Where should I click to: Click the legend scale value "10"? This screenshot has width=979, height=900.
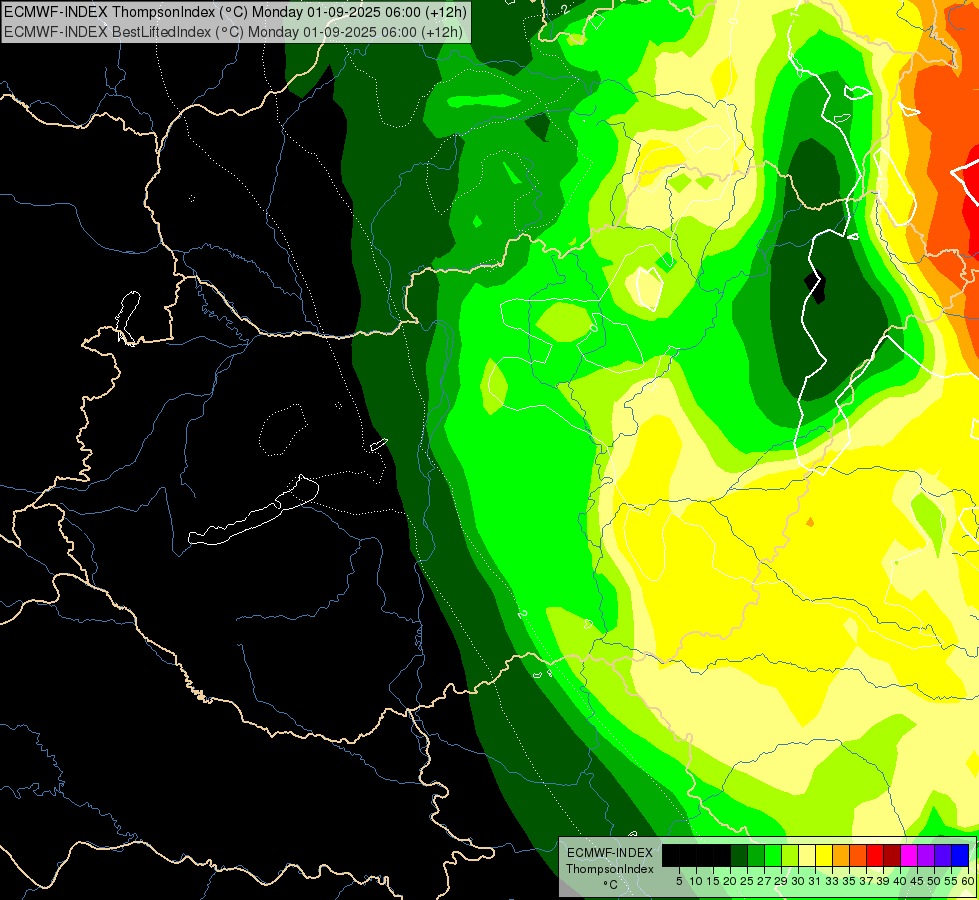(x=696, y=881)
